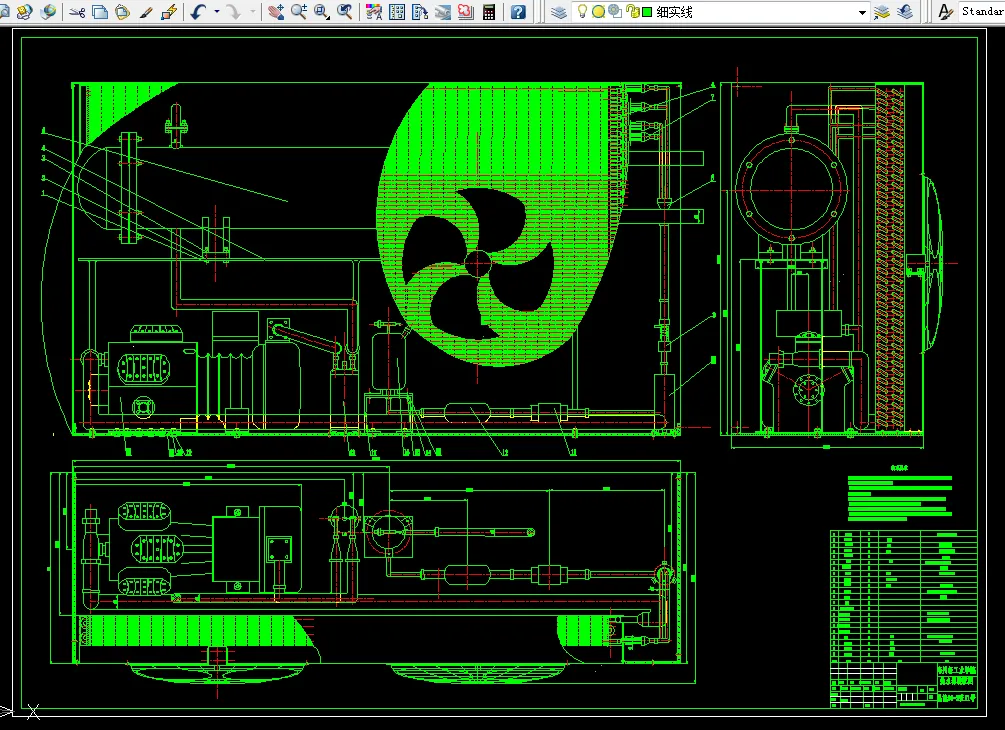Click the Layer Previous icon
1005x730 pixels.
coord(905,12)
